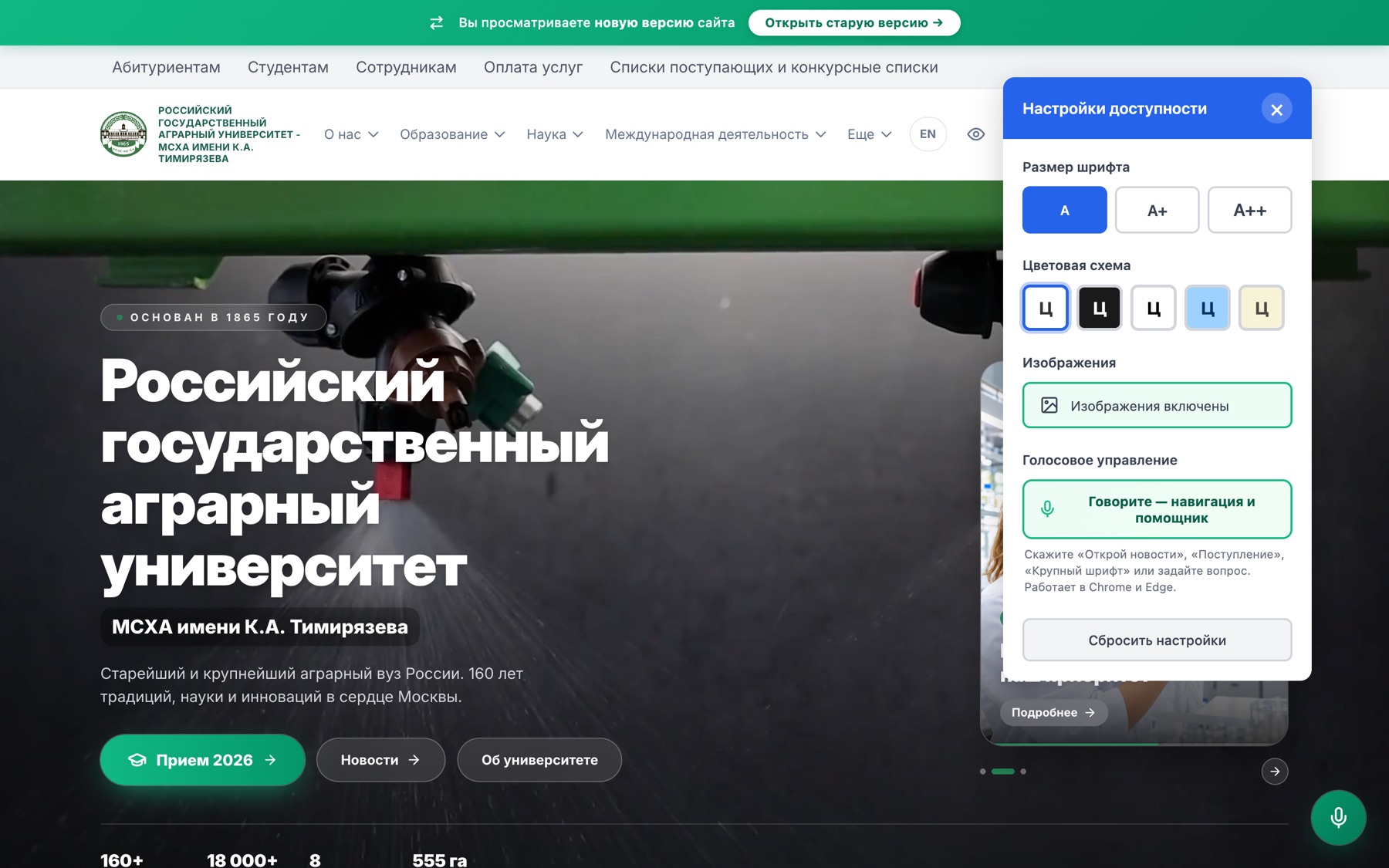Open the old version of the site

click(x=854, y=22)
